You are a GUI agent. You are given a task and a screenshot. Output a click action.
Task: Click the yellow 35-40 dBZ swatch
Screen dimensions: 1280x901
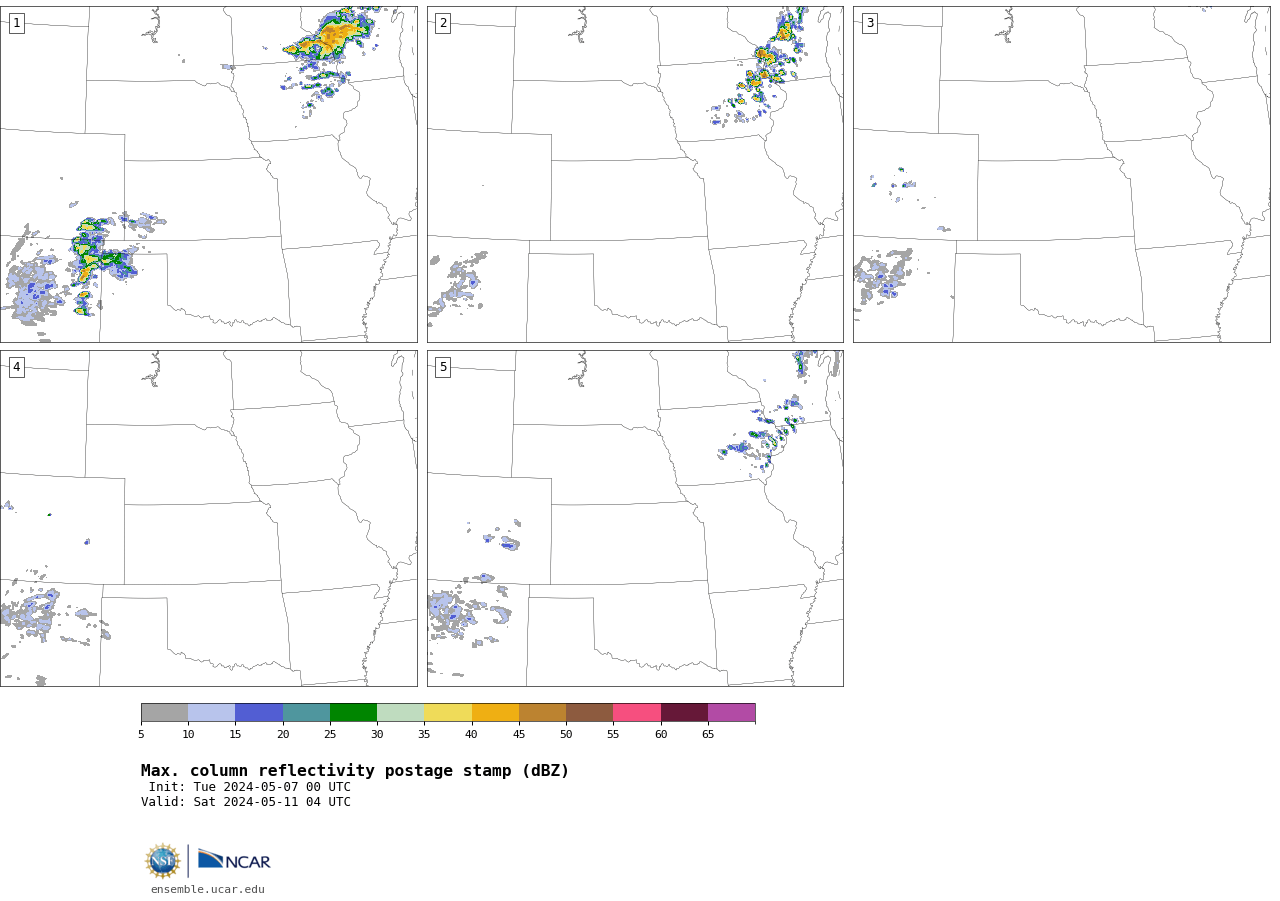448,713
